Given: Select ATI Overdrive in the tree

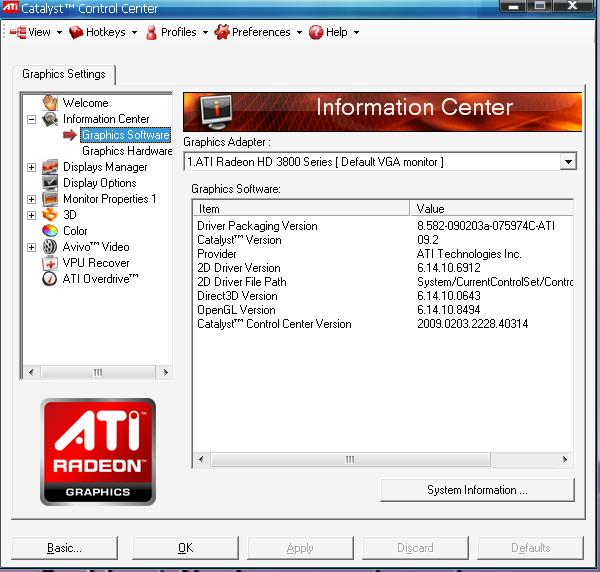Looking at the screenshot, I should (100, 279).
